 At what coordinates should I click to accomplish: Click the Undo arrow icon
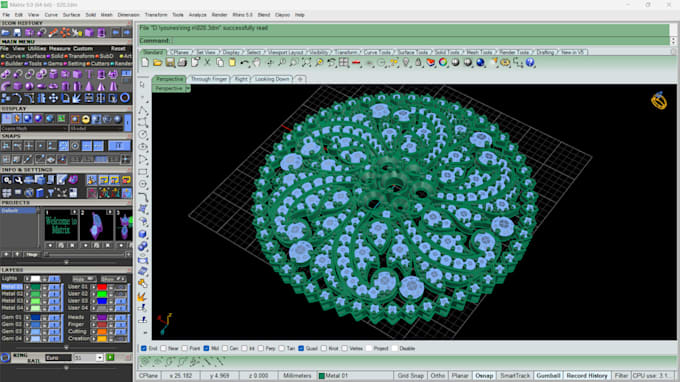click(x=244, y=63)
